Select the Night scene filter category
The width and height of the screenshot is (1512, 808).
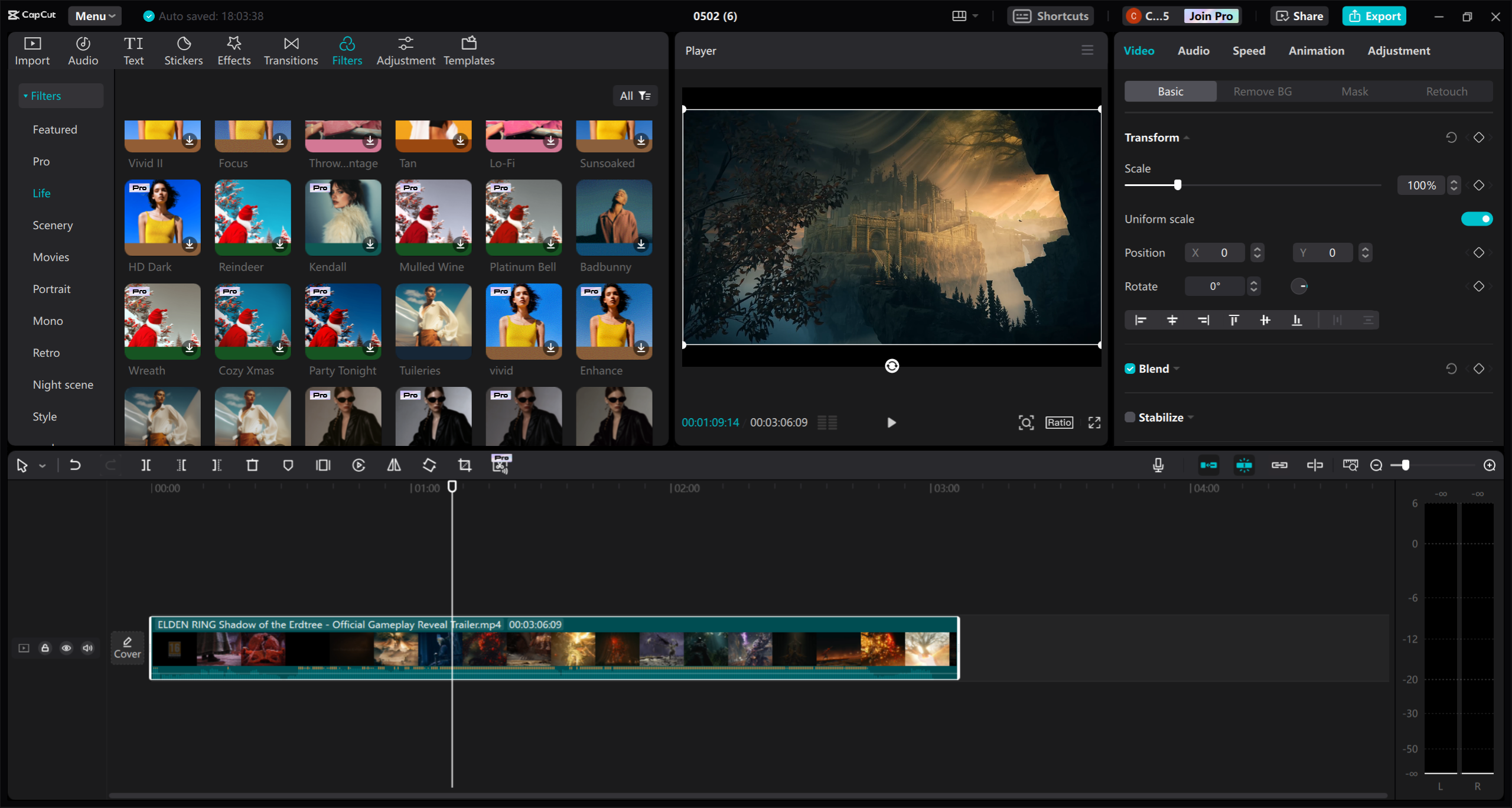click(x=63, y=384)
